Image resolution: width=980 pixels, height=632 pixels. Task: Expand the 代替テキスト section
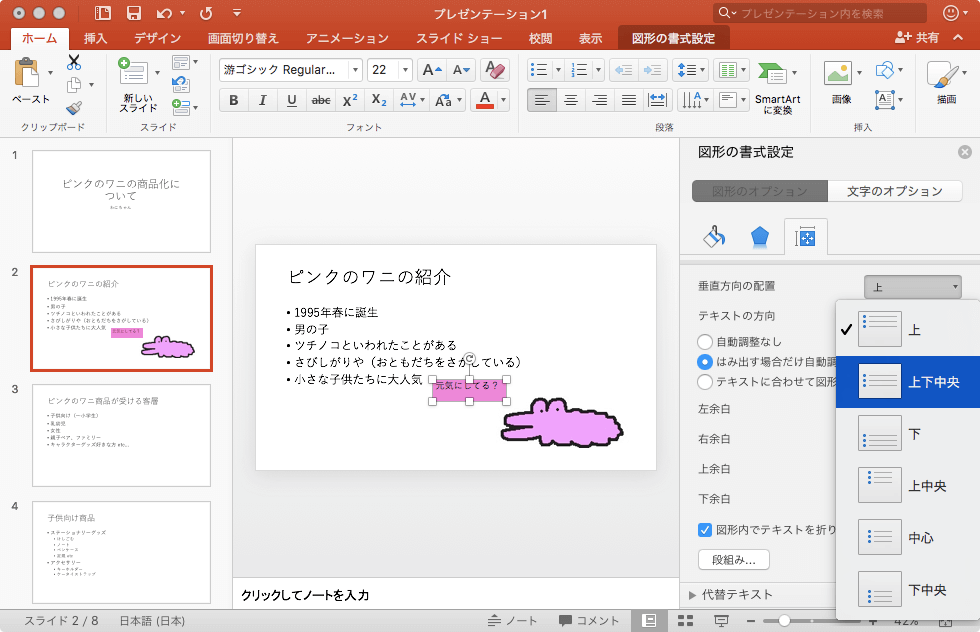tap(693, 595)
